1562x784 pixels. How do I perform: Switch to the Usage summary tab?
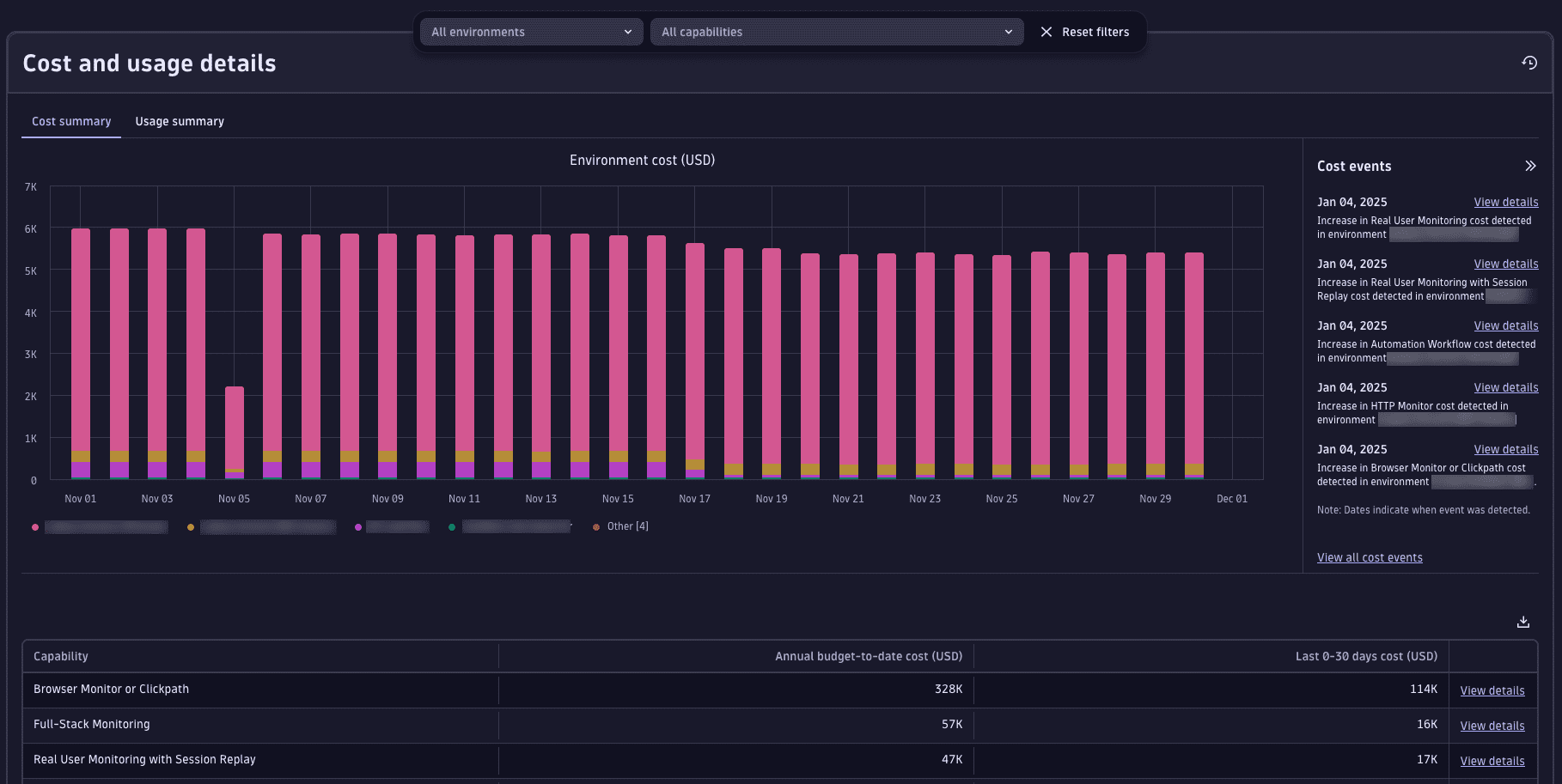[x=179, y=121]
